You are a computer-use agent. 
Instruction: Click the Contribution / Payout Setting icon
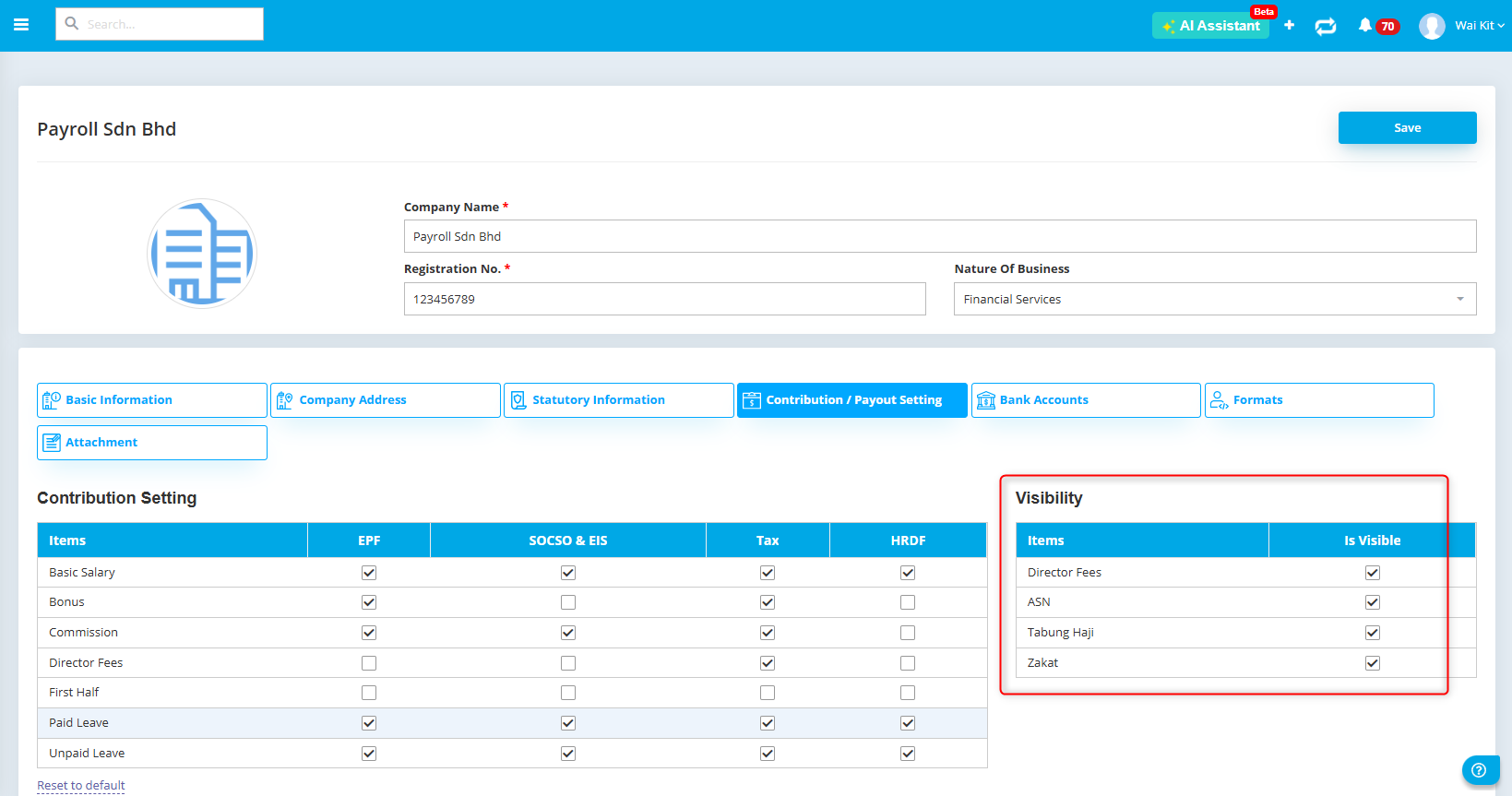(x=752, y=400)
